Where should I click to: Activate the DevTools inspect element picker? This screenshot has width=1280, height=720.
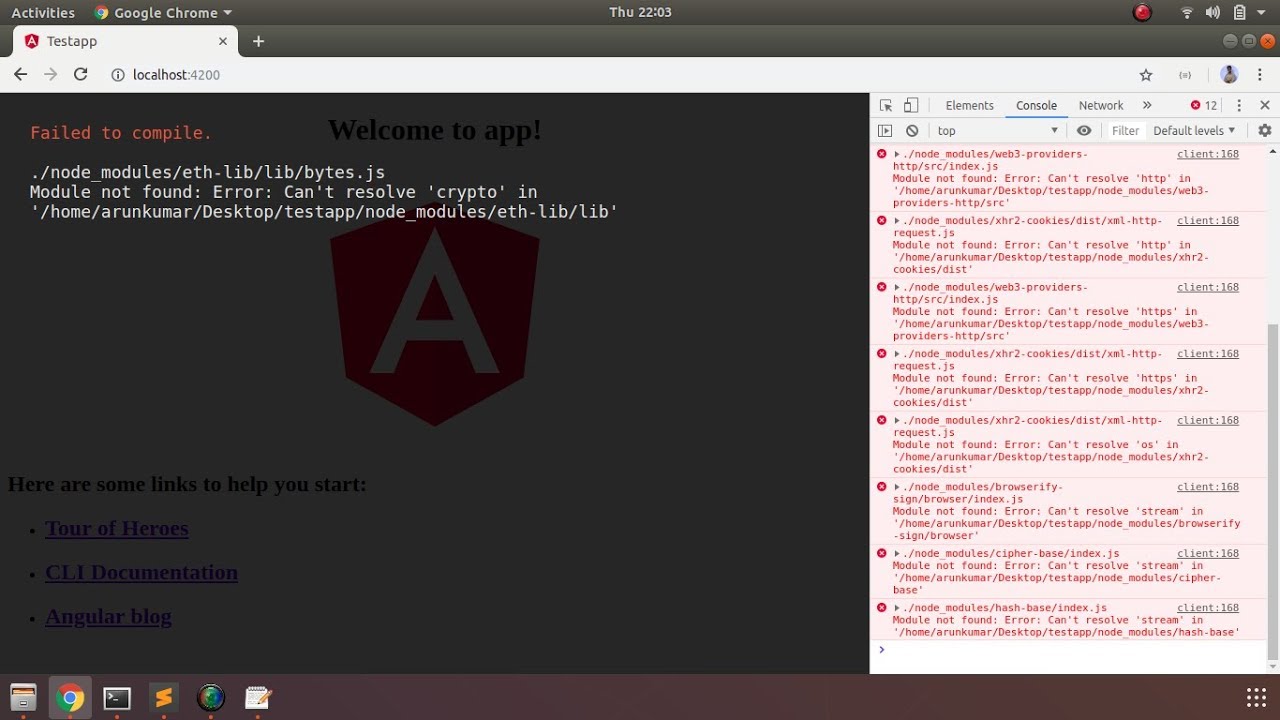coord(885,105)
